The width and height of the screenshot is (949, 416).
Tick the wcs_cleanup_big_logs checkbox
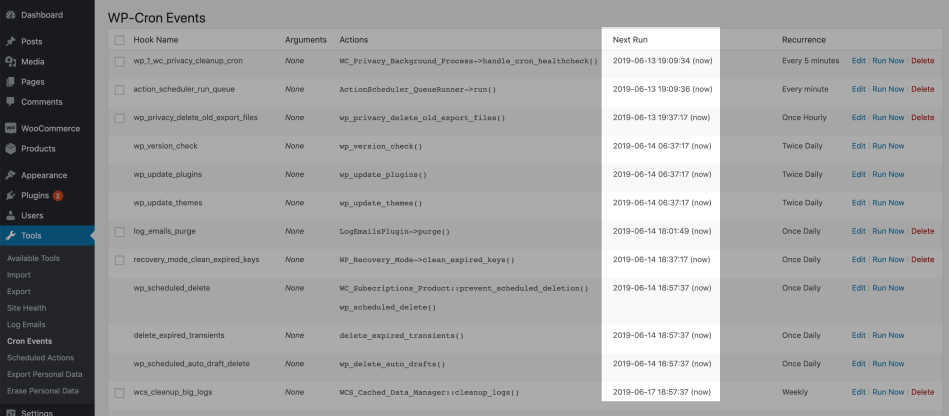[120, 392]
